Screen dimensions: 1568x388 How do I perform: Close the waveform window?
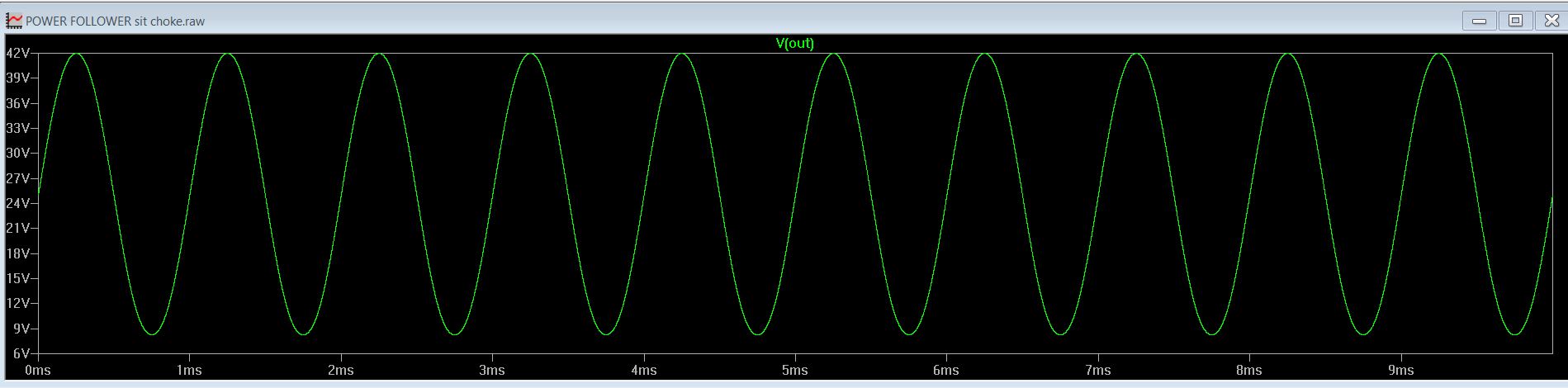1551,21
